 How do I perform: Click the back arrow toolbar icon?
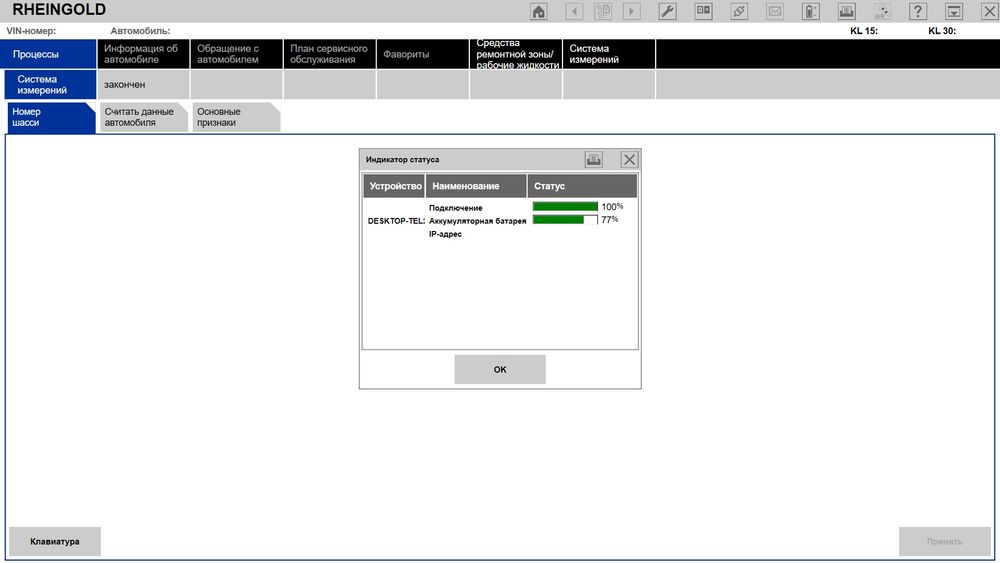pyautogui.click(x=574, y=11)
